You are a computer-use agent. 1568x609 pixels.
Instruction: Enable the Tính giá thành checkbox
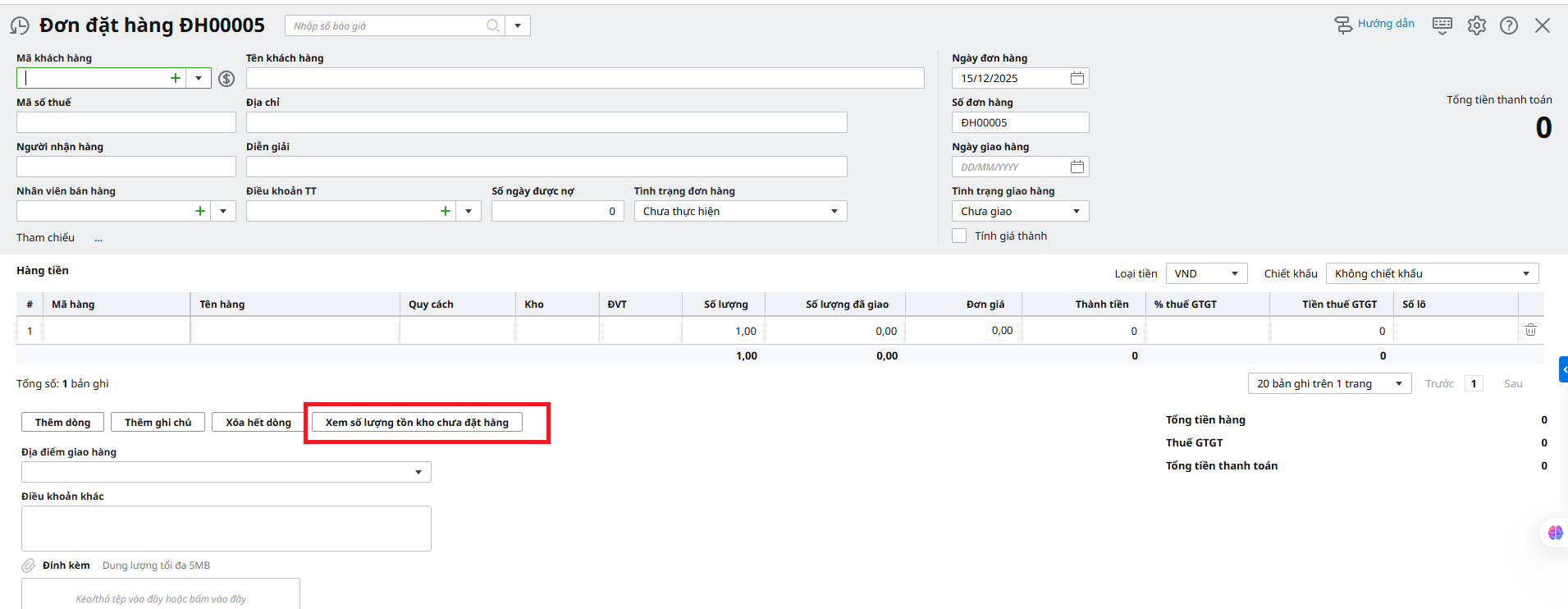pyautogui.click(x=959, y=236)
